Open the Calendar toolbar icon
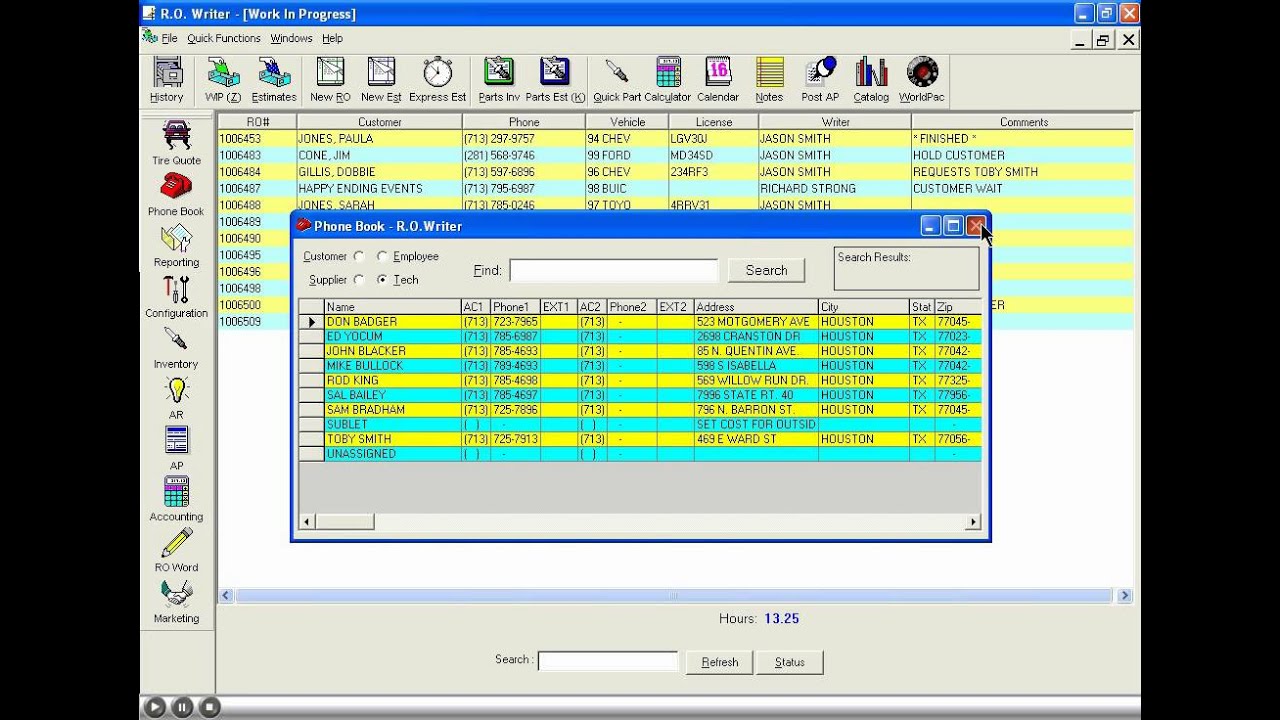Viewport: 1280px width, 720px height. coord(718,80)
